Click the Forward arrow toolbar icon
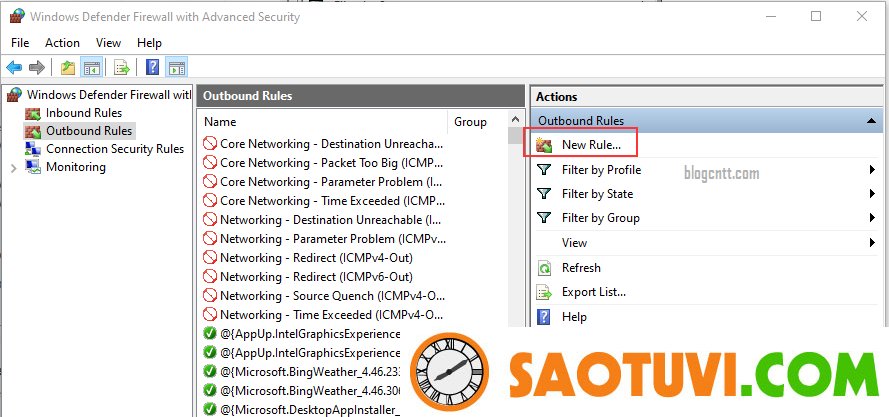Image resolution: width=889 pixels, height=417 pixels. [37, 68]
